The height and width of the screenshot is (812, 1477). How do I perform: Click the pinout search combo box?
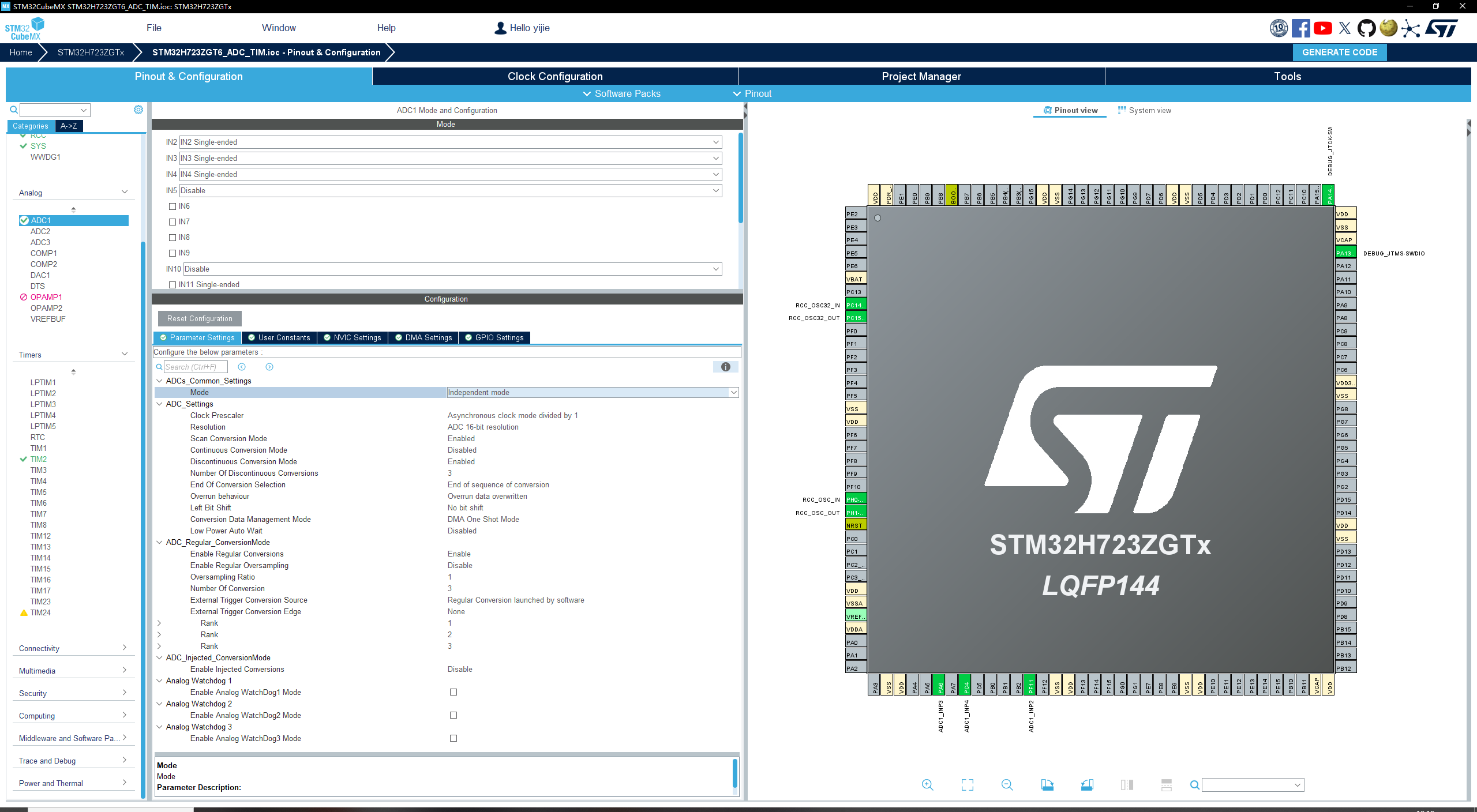[1253, 785]
